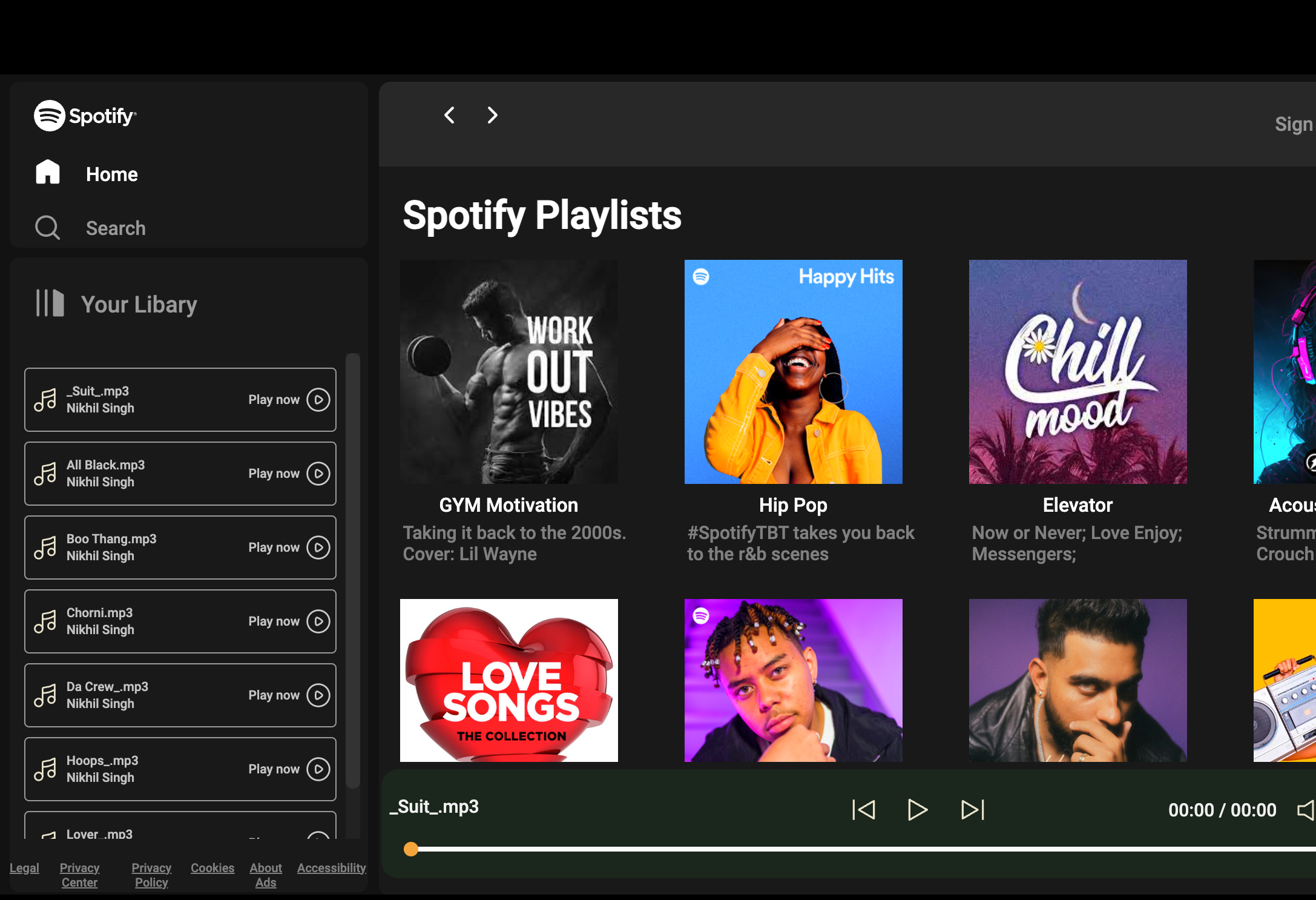Screen dimensions: 1316x900
Task: Click music note icon of Boo Thang.mp3
Action: [x=45, y=548]
